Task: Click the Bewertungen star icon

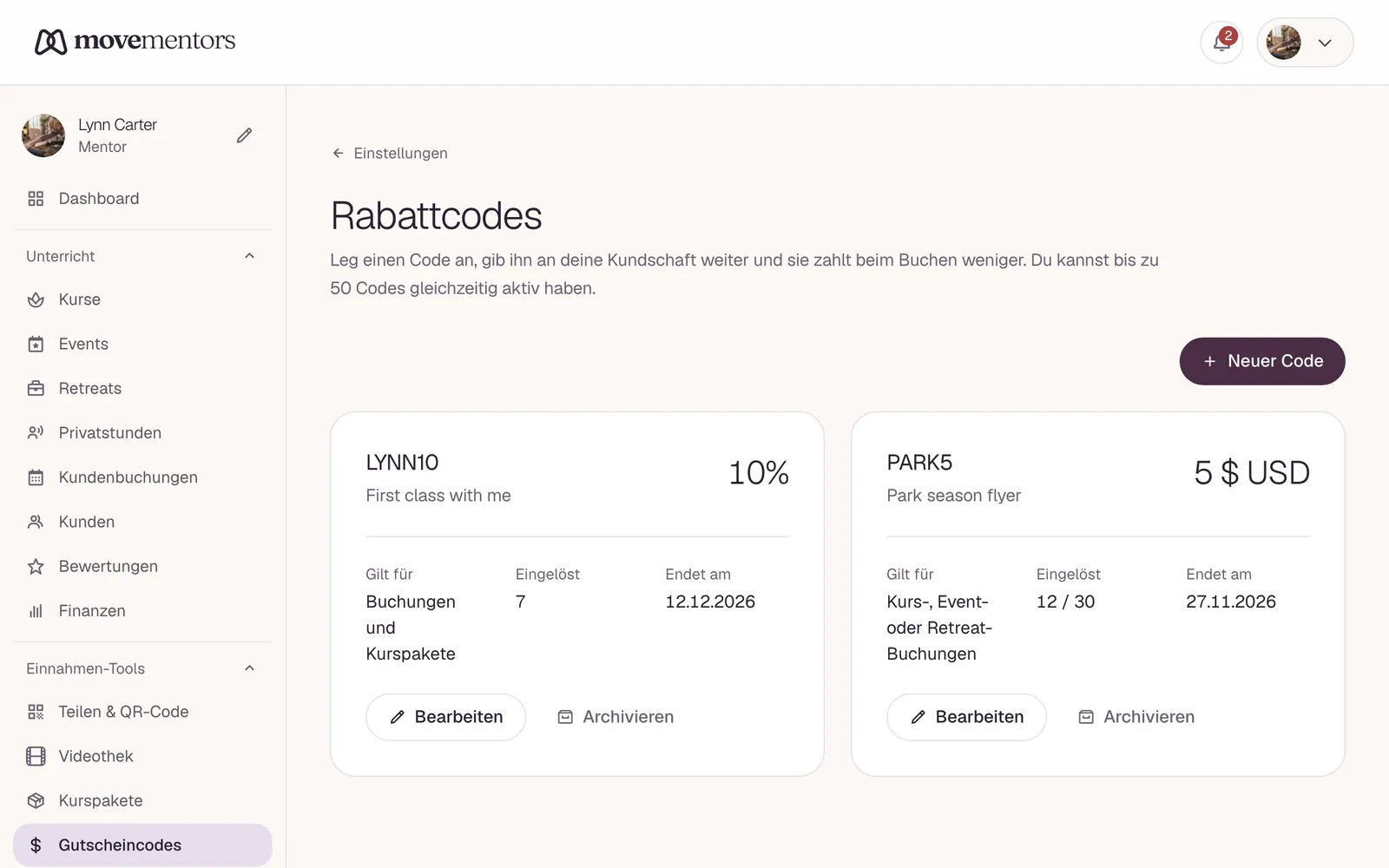Action: (36, 566)
